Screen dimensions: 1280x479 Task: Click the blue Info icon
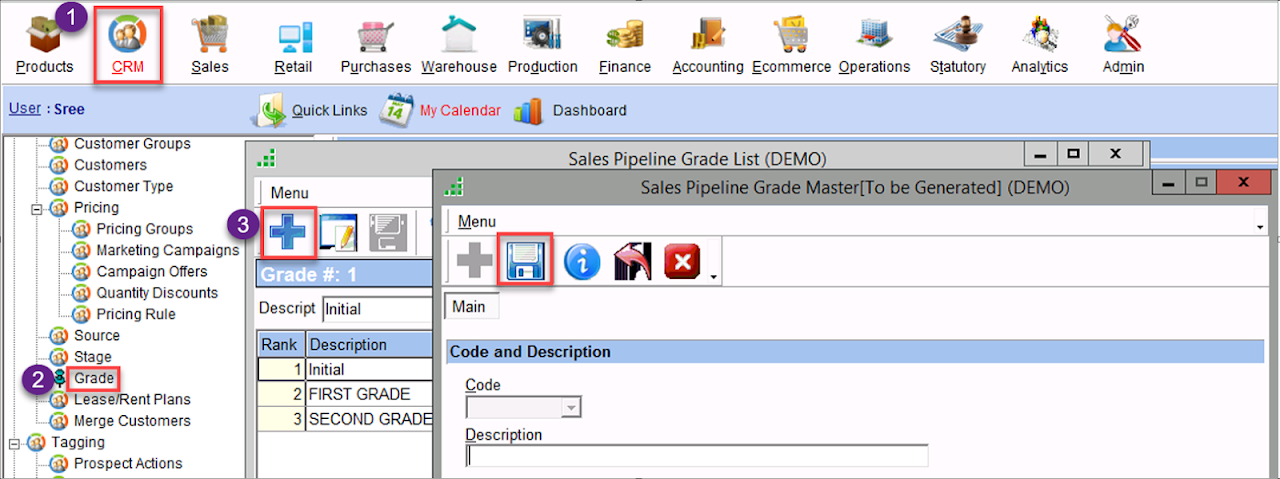tap(582, 262)
